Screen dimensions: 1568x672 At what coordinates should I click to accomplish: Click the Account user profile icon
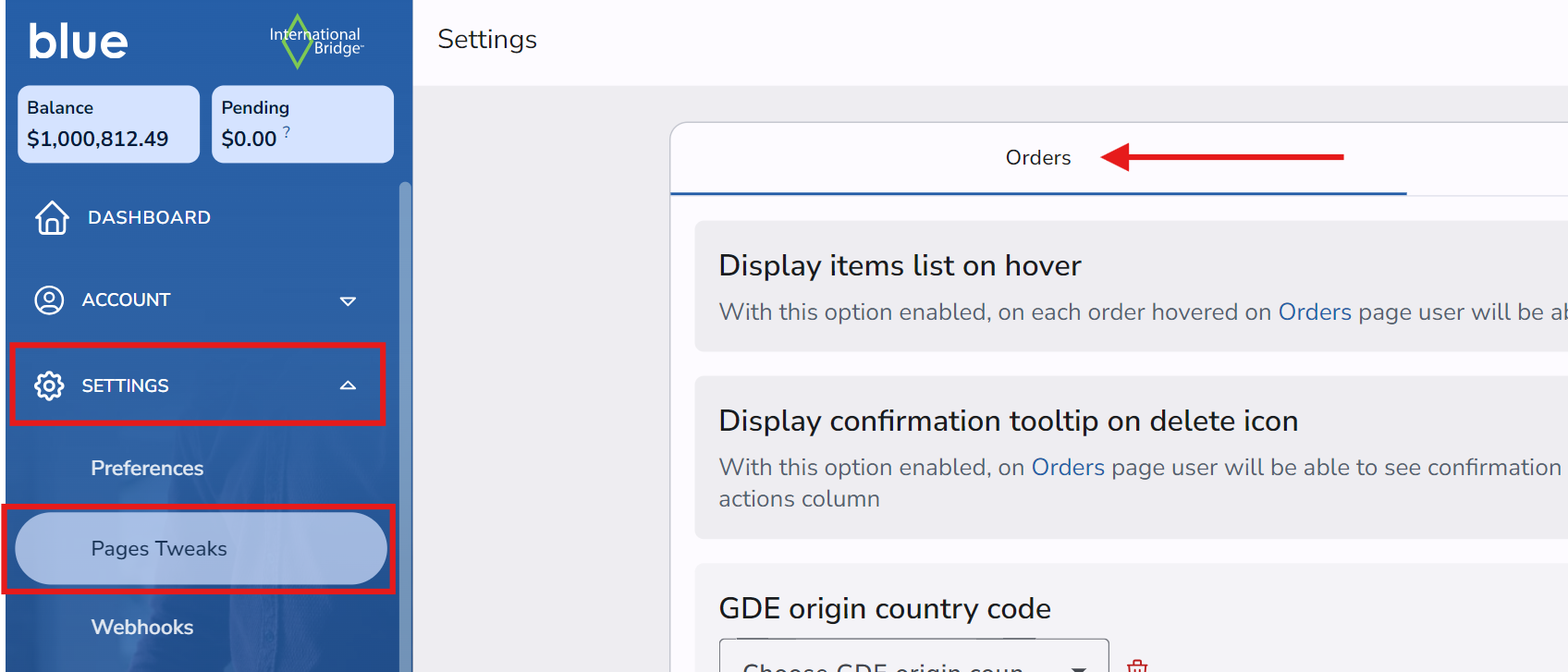tap(49, 300)
